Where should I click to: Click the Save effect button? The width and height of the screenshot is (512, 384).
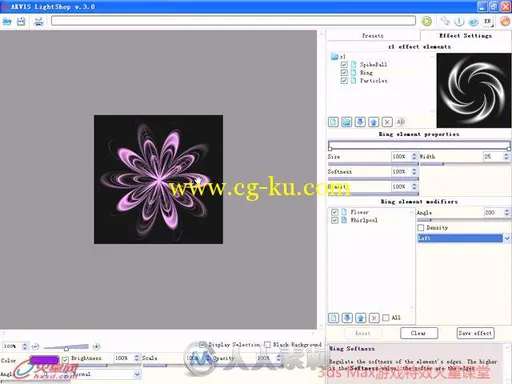click(475, 333)
